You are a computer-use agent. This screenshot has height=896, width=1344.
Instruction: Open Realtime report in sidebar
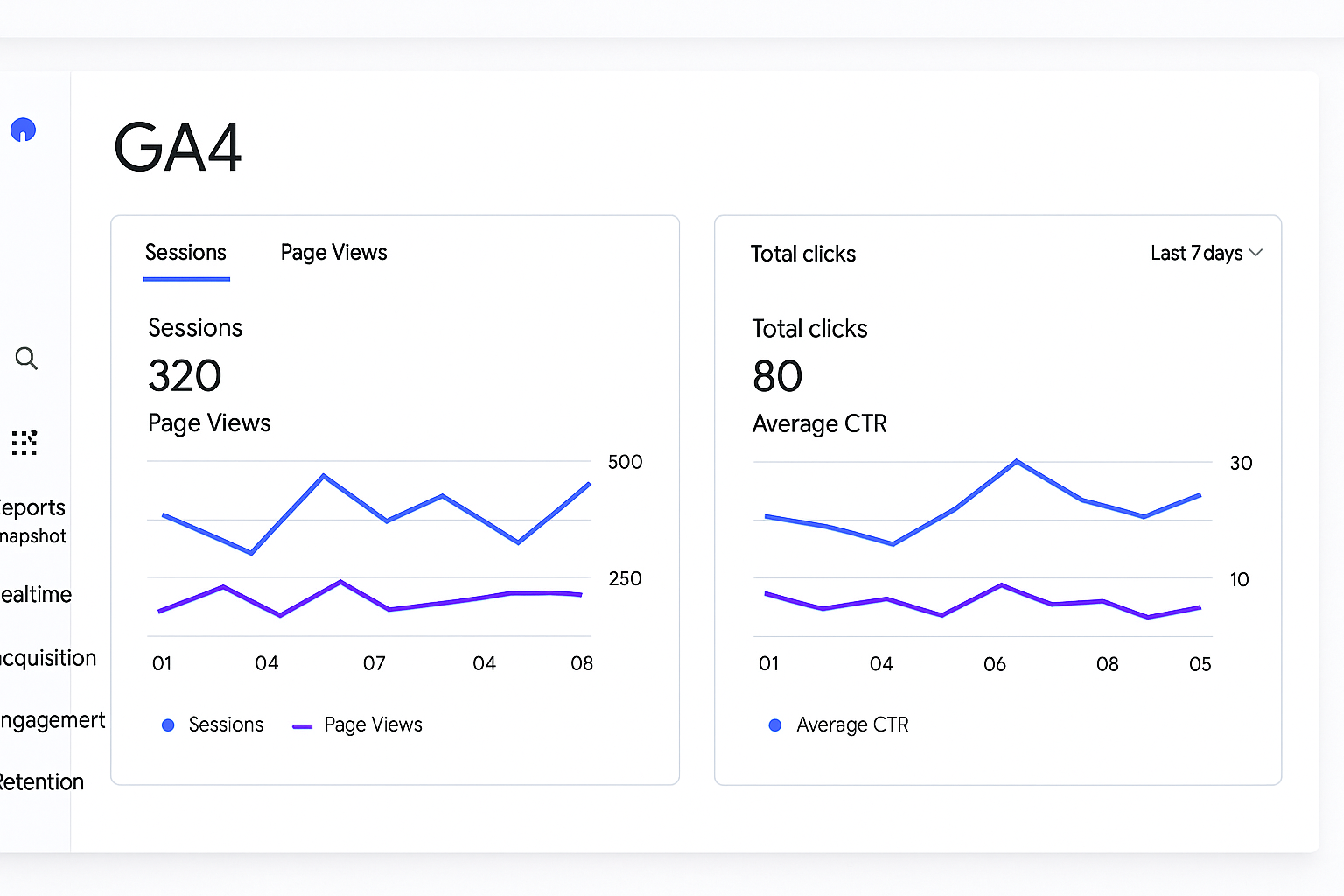[36, 594]
